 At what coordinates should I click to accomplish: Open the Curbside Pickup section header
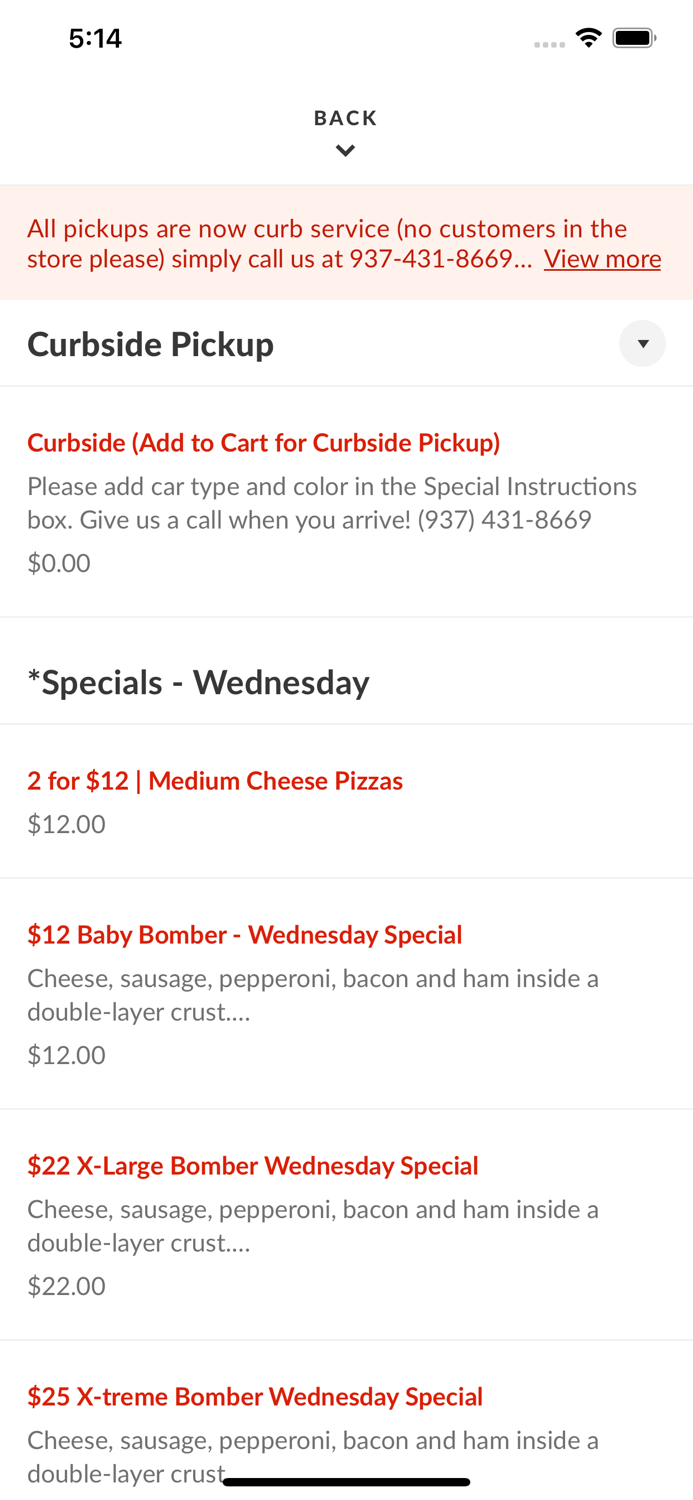[x=151, y=343]
